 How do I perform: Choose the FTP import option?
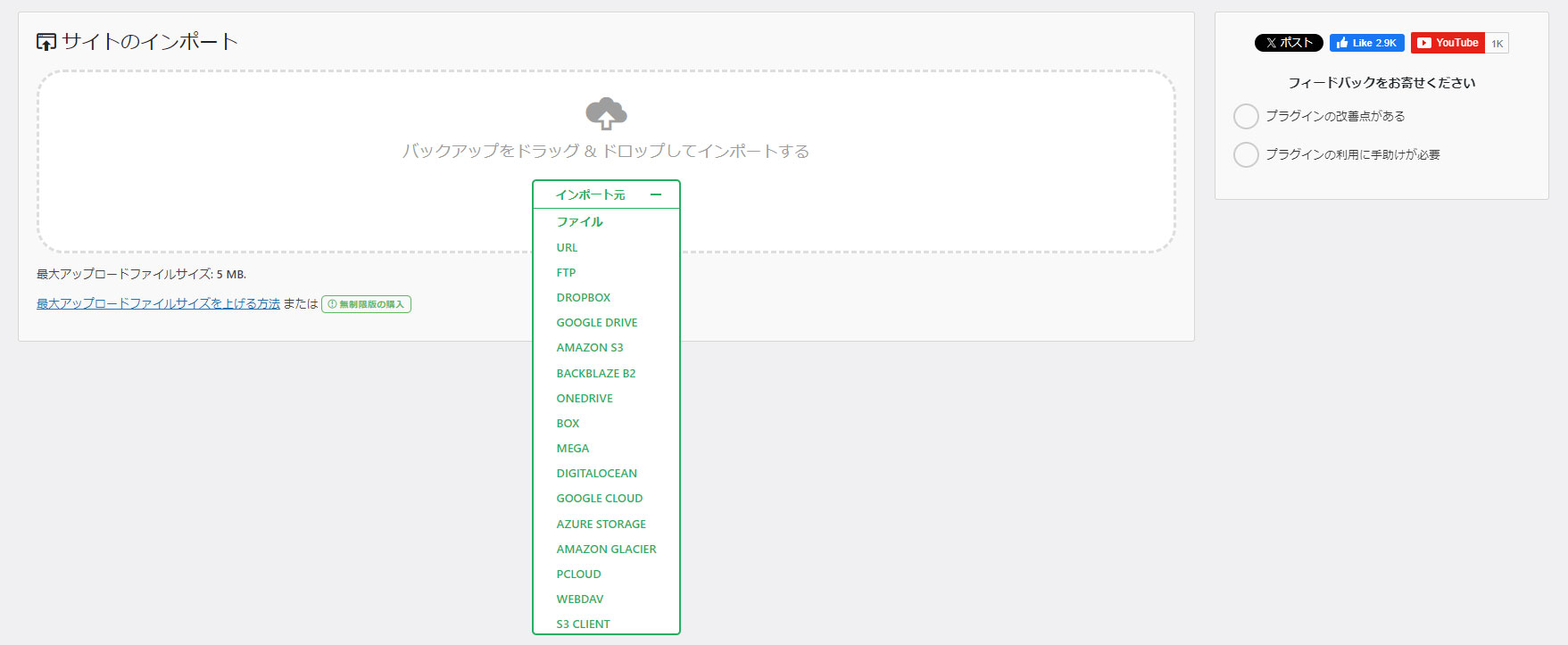[x=566, y=272]
